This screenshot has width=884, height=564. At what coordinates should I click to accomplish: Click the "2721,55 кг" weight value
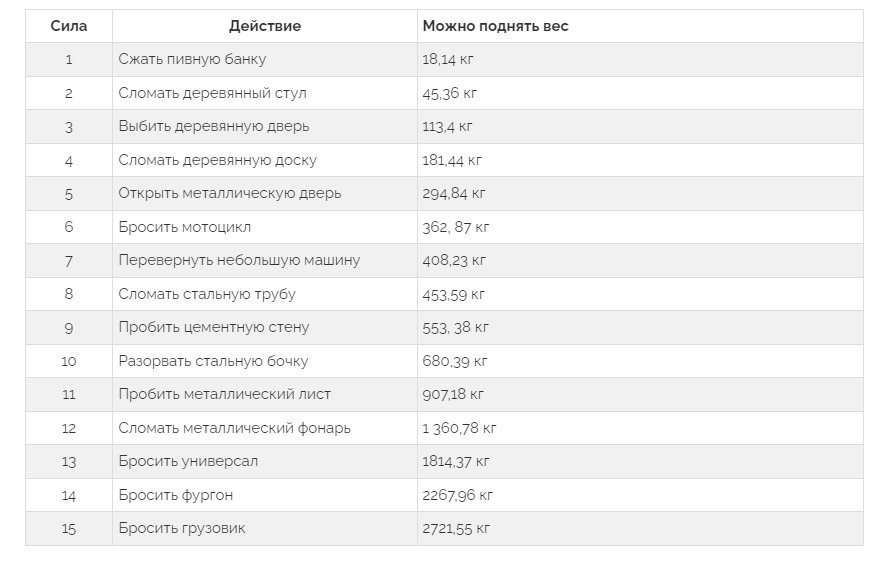[x=456, y=528]
